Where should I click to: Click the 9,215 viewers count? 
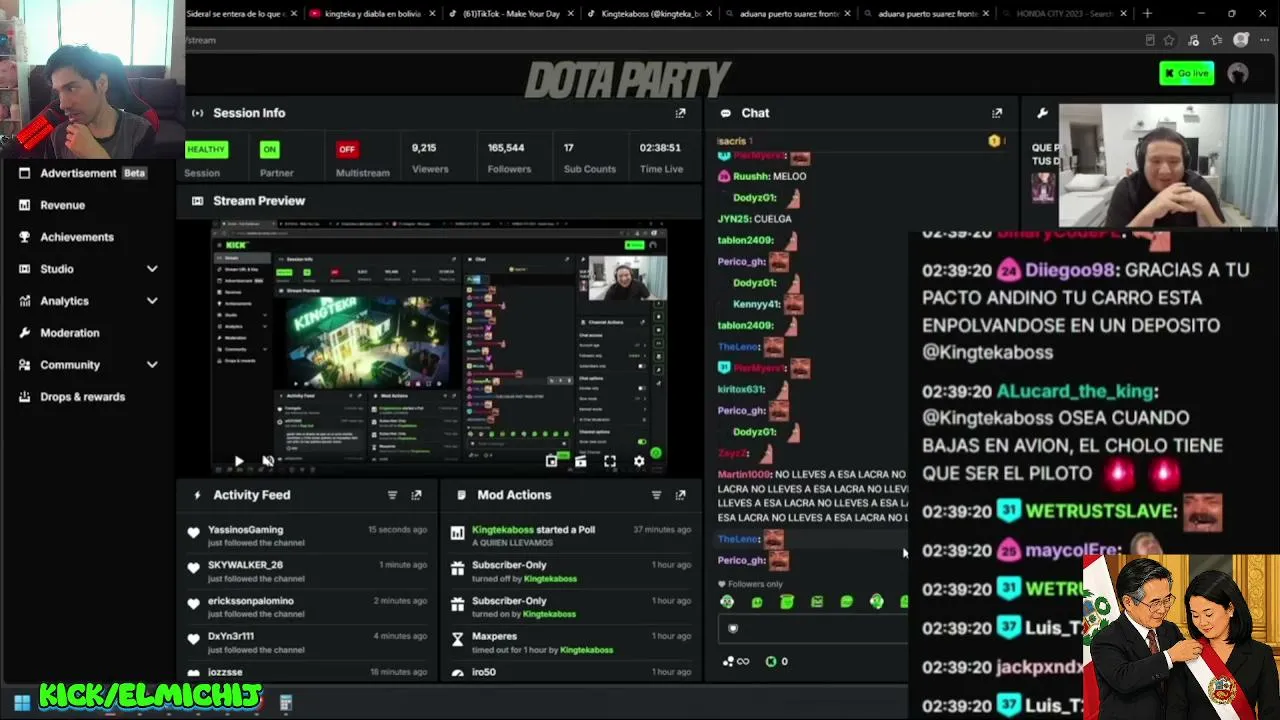click(x=424, y=148)
